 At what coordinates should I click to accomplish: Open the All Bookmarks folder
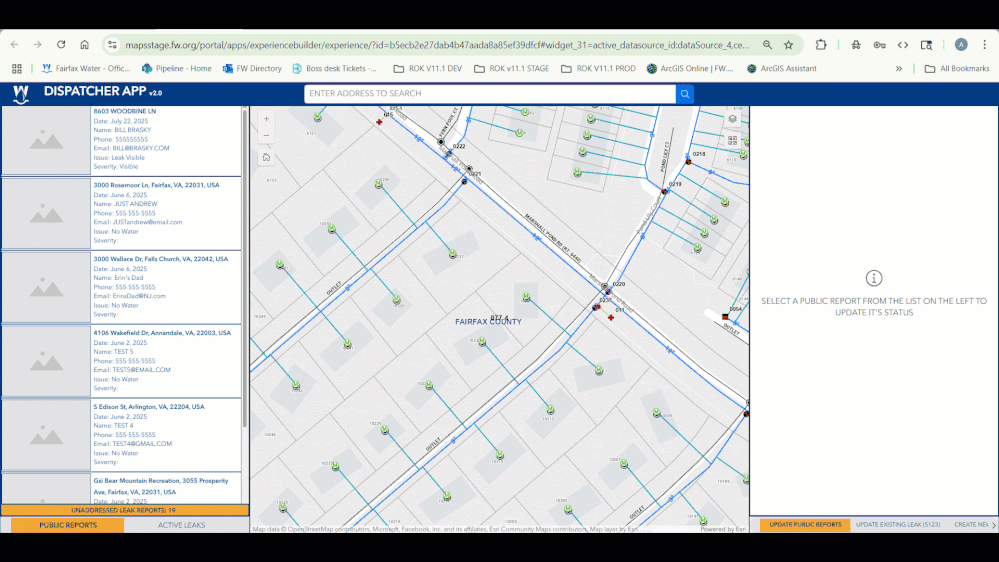[x=957, y=68]
